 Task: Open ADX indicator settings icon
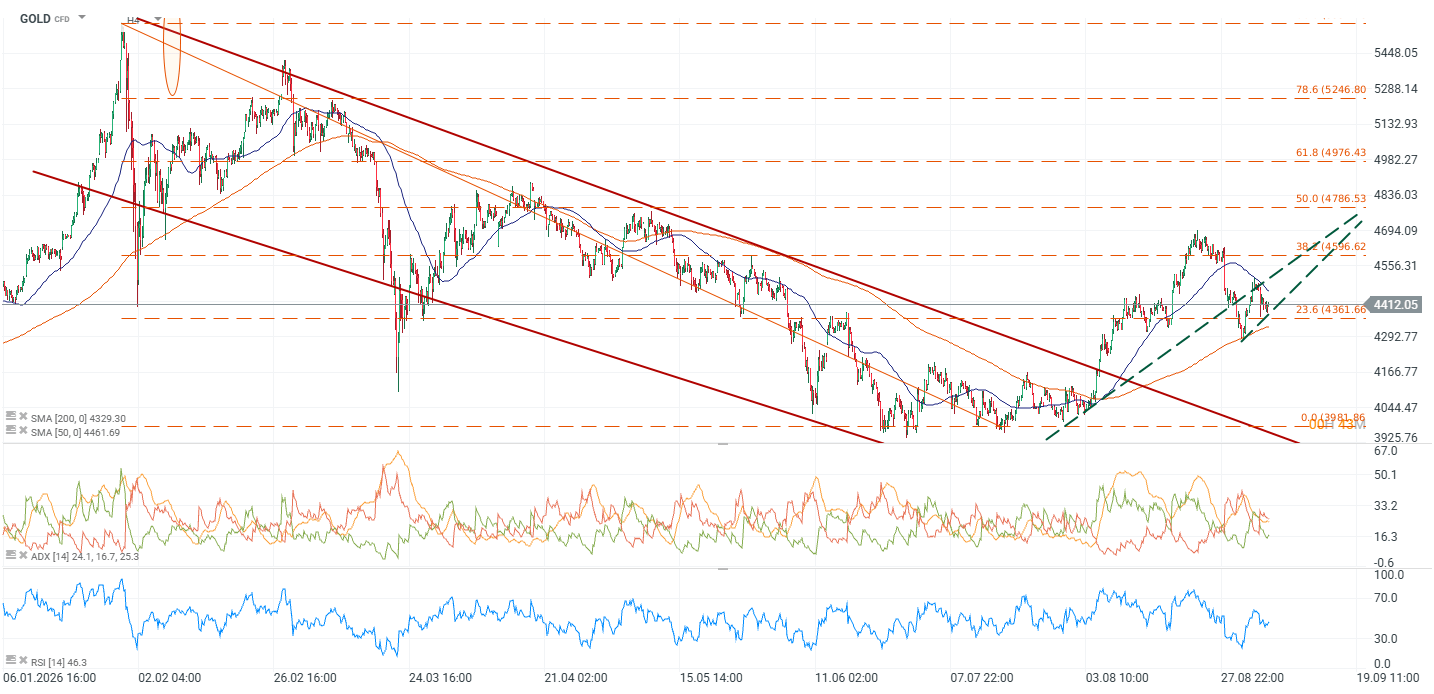click(9, 555)
